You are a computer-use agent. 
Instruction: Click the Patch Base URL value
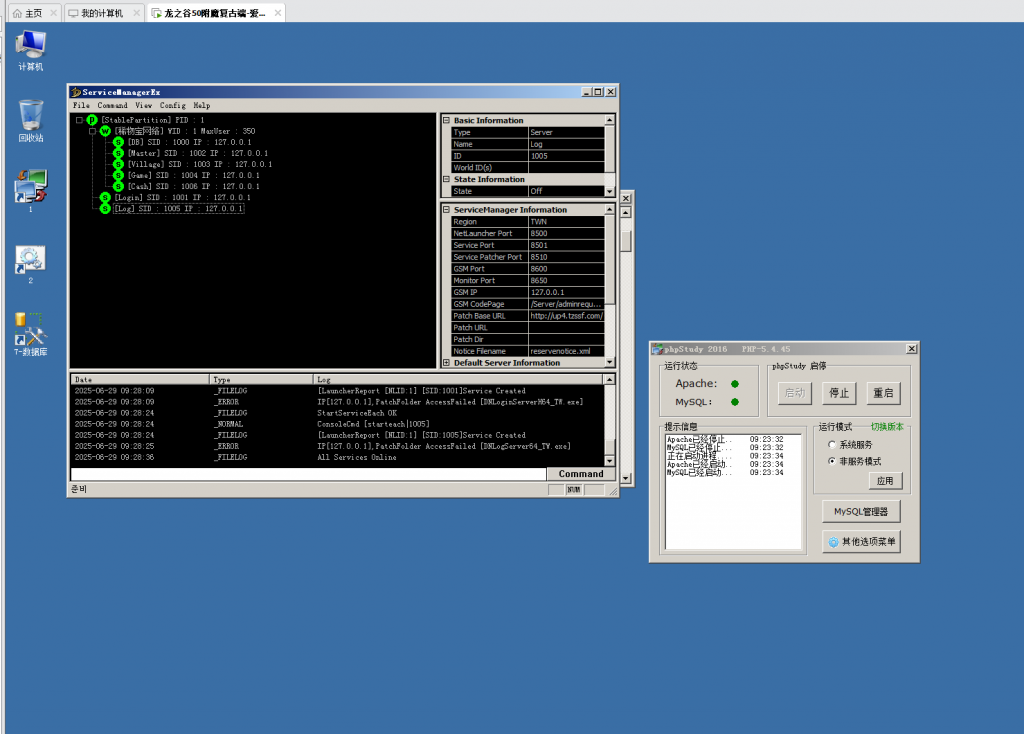point(566,316)
